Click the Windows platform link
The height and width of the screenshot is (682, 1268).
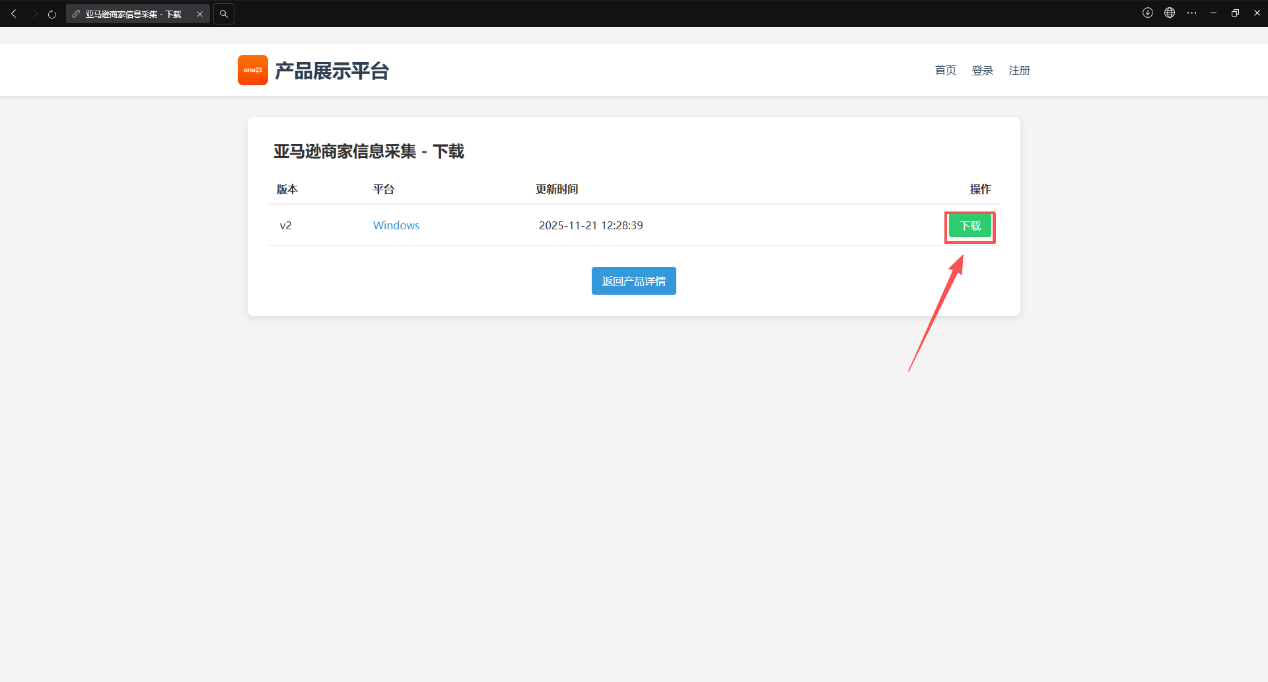click(x=396, y=226)
